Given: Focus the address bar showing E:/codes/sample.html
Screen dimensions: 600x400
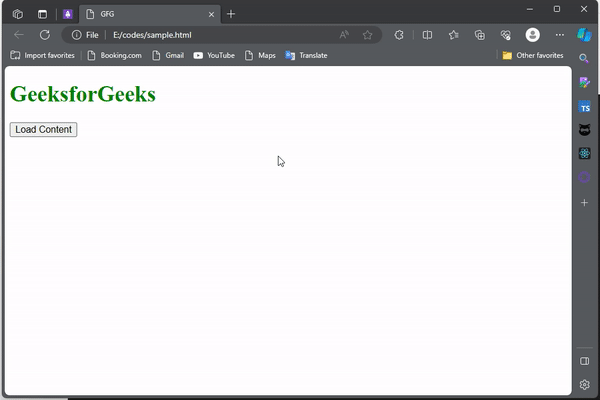Looking at the screenshot, I should click(222, 35).
